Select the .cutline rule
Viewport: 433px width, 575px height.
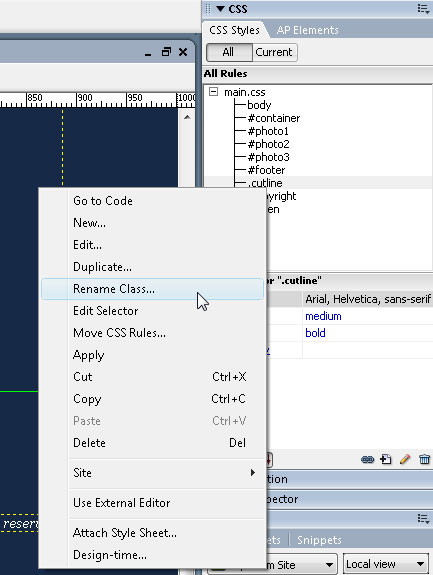(x=265, y=183)
